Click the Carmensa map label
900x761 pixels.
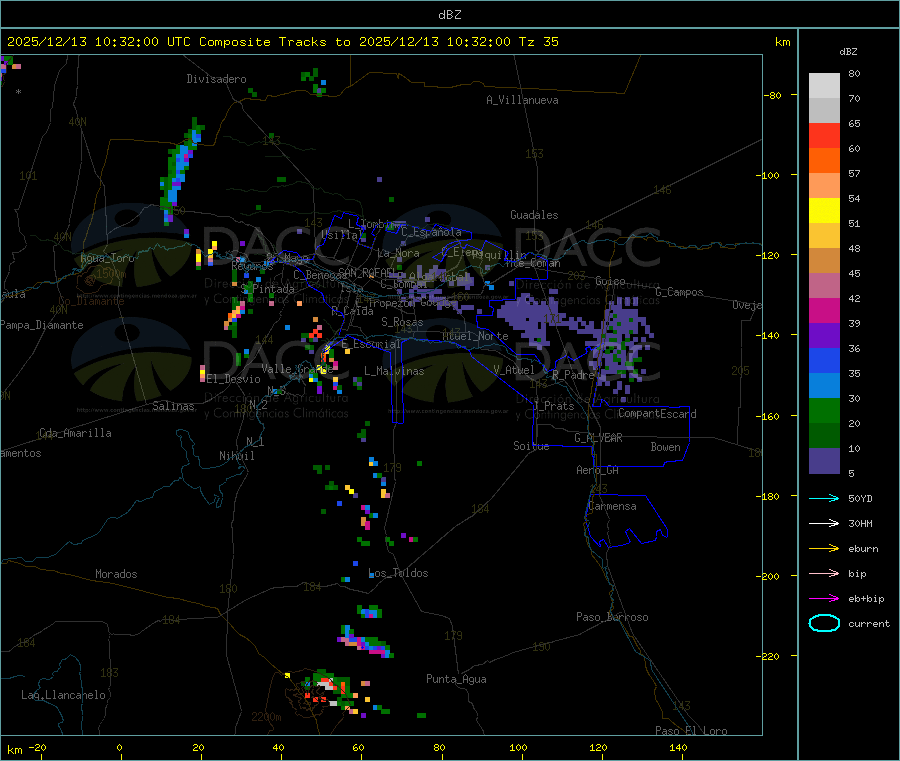[x=612, y=506]
